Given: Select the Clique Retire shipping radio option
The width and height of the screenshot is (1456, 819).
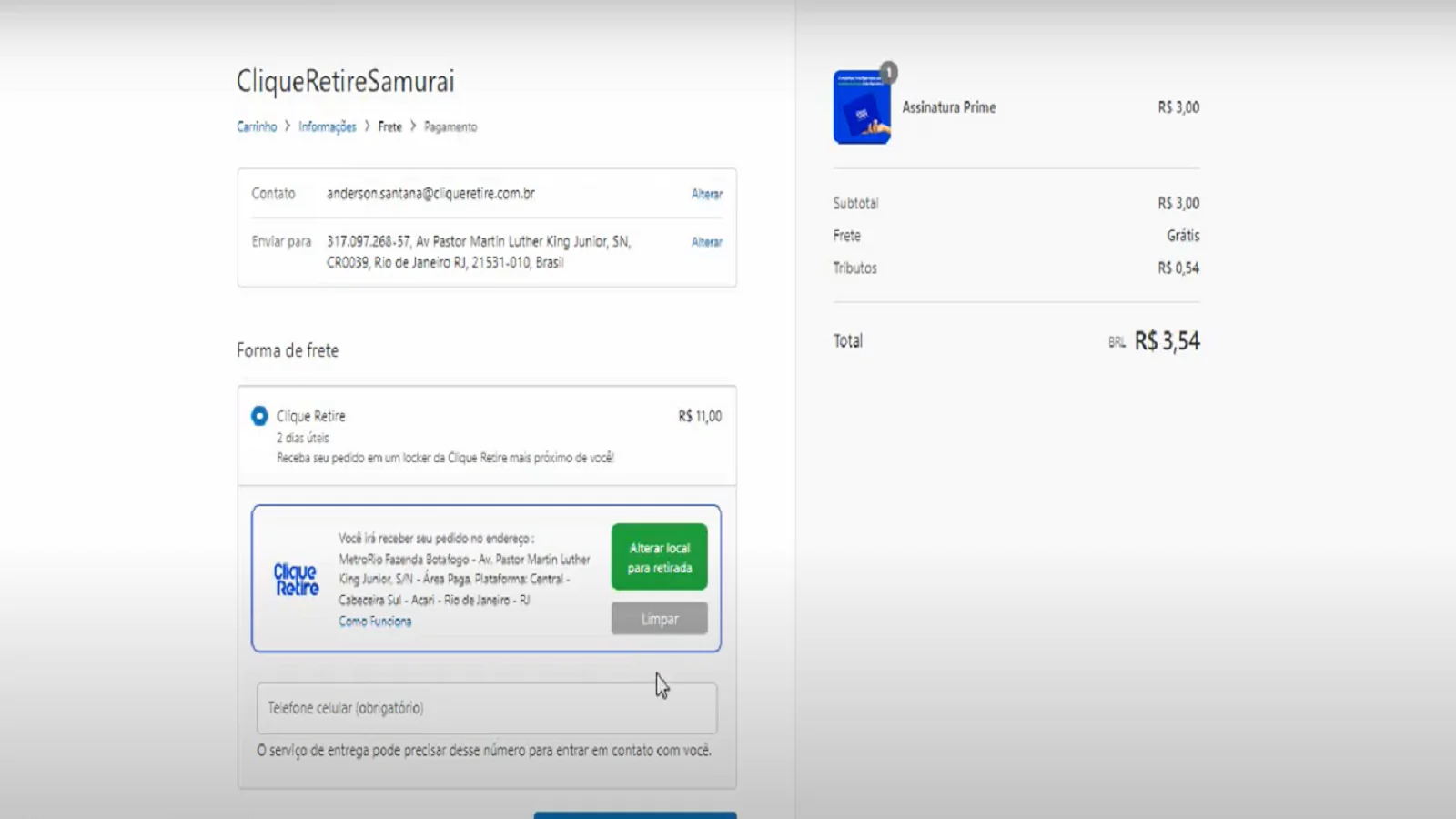Looking at the screenshot, I should click(259, 416).
